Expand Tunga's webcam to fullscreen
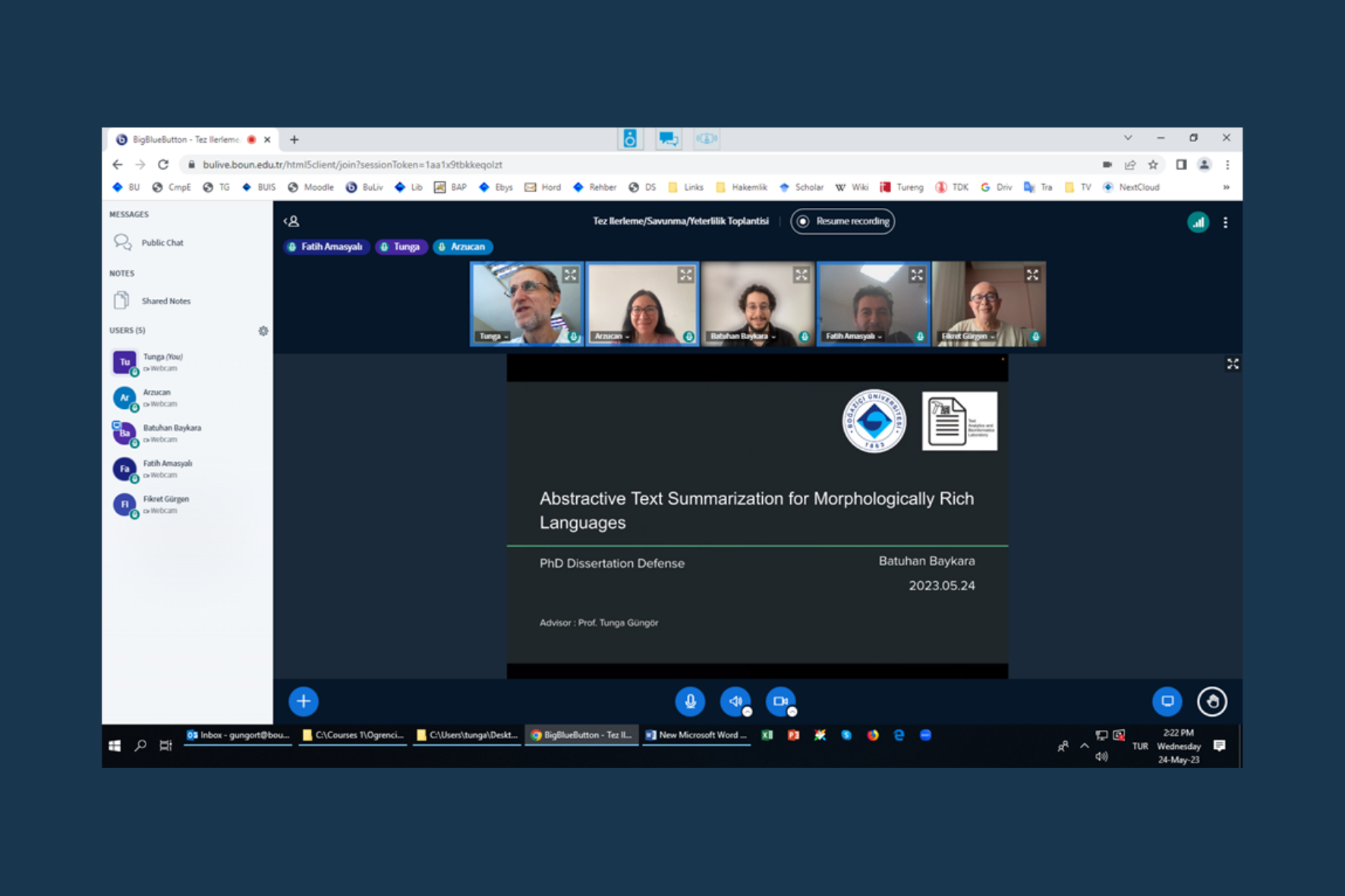Viewport: 1345px width, 896px height. coord(570,275)
